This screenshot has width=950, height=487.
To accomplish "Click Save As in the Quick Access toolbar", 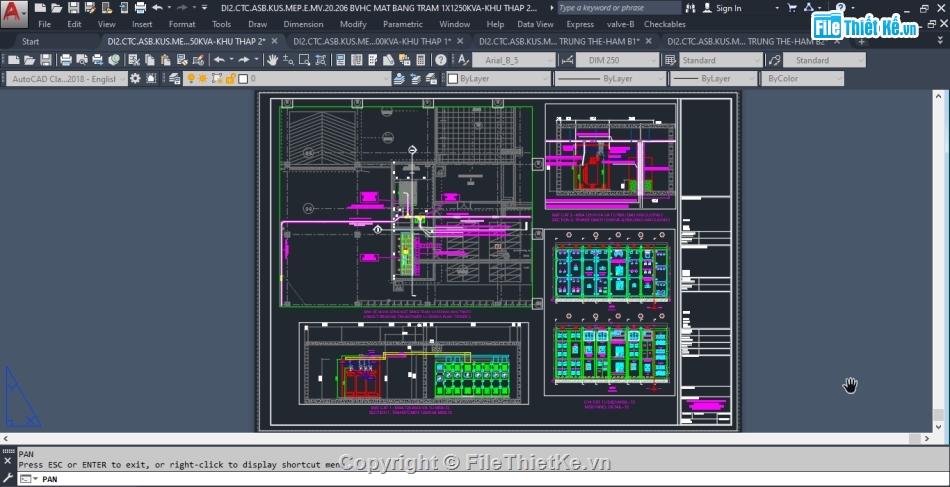I will tap(90, 8).
